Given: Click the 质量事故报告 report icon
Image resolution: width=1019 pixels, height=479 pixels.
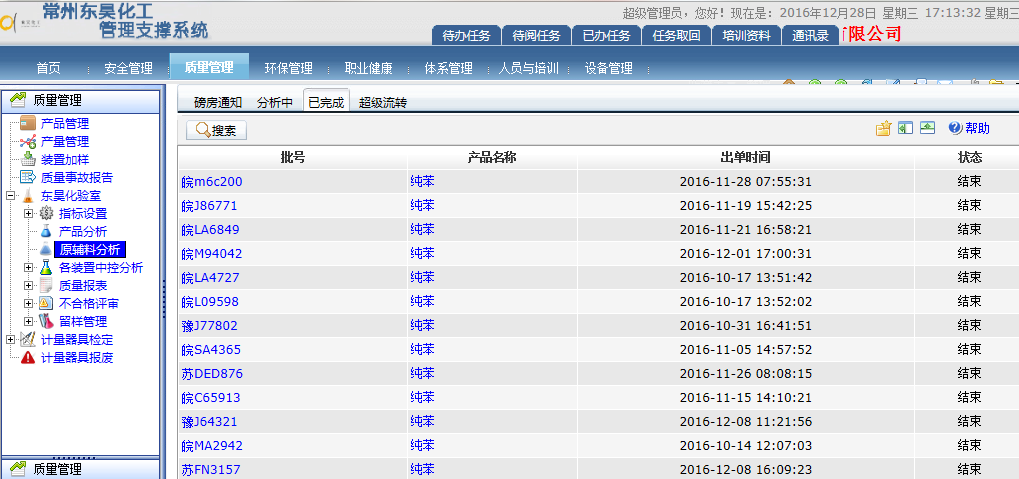Looking at the screenshot, I should click(x=28, y=178).
